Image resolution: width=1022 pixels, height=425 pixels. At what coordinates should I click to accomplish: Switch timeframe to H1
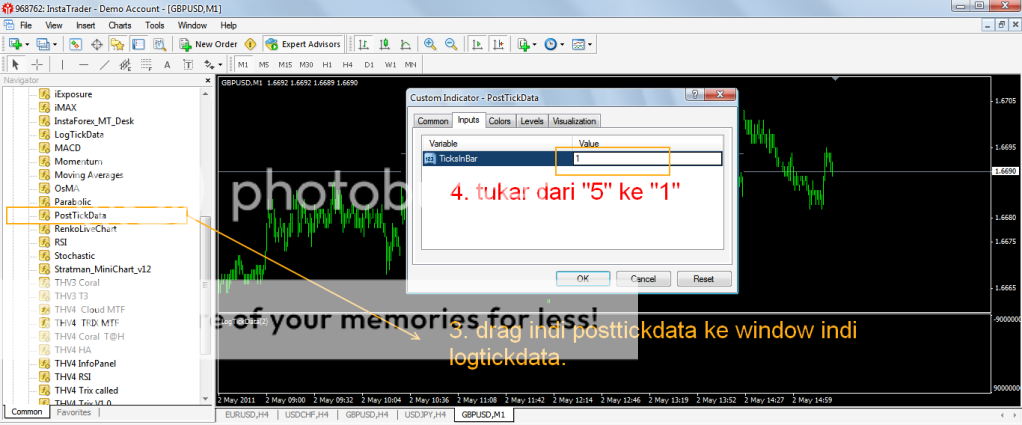coord(328,64)
